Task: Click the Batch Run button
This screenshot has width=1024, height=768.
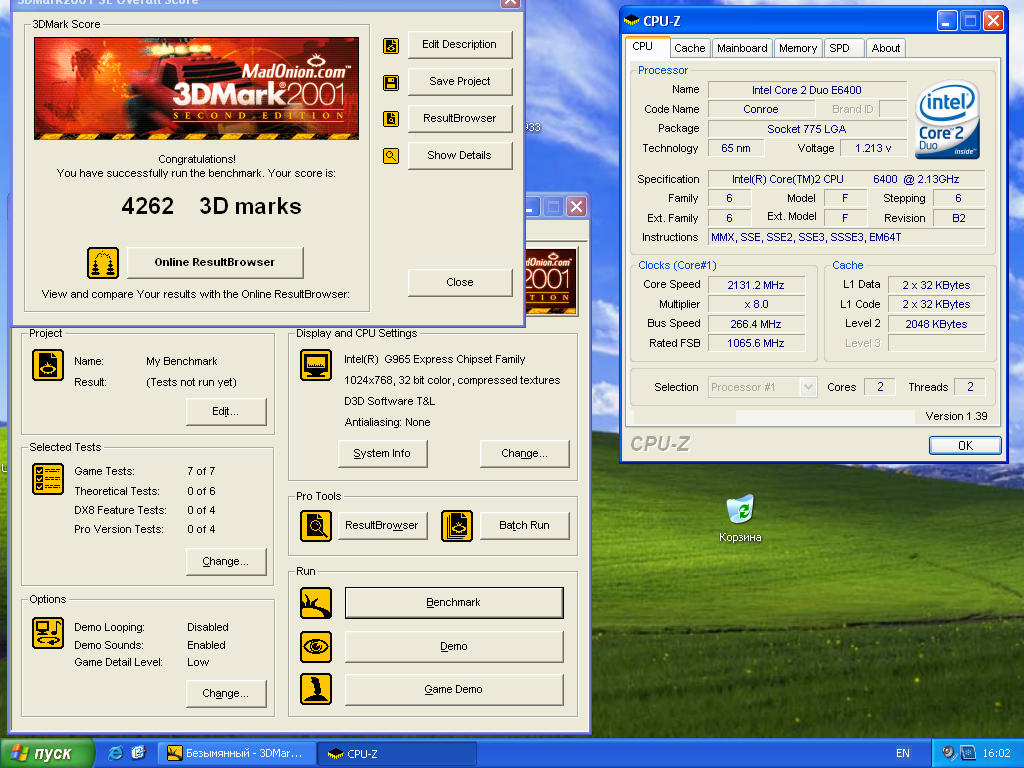Action: 524,526
